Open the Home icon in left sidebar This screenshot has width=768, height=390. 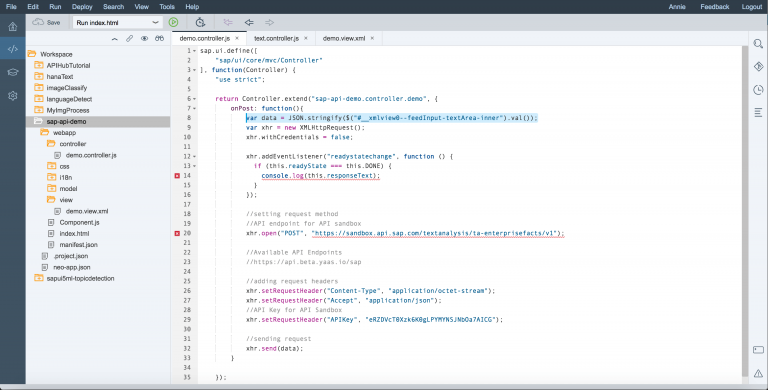(x=13, y=26)
